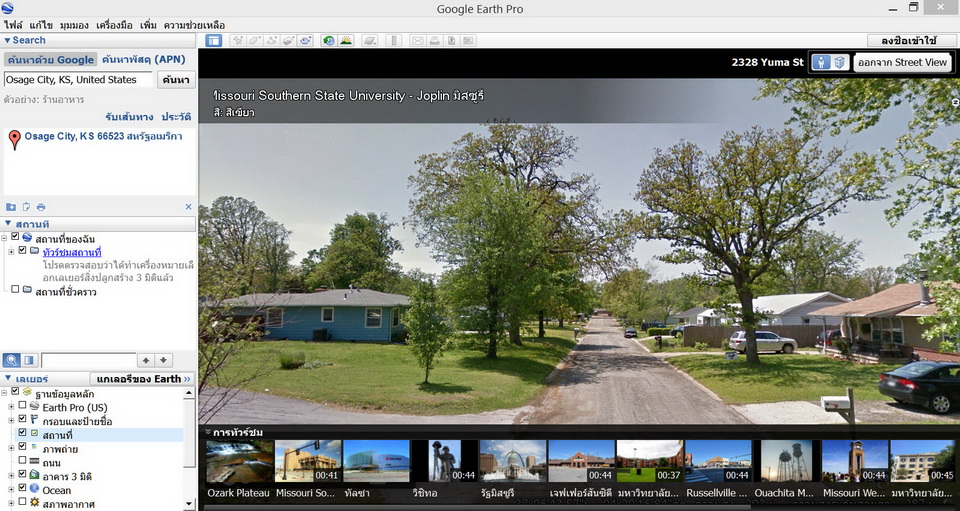960x511 pixels.
Task: Expand ภาพถ่าย tree node
Action: tap(11, 448)
